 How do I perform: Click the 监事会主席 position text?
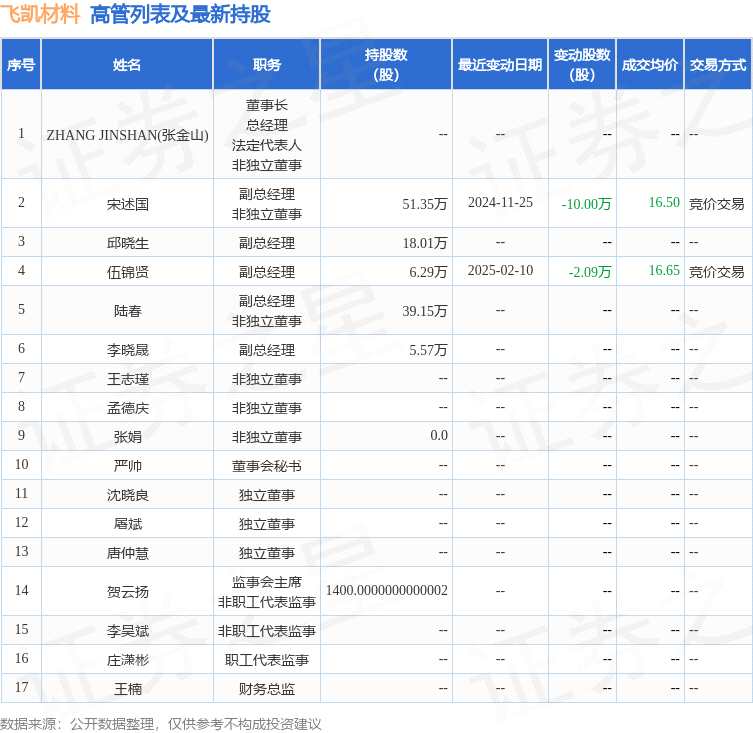point(267,582)
